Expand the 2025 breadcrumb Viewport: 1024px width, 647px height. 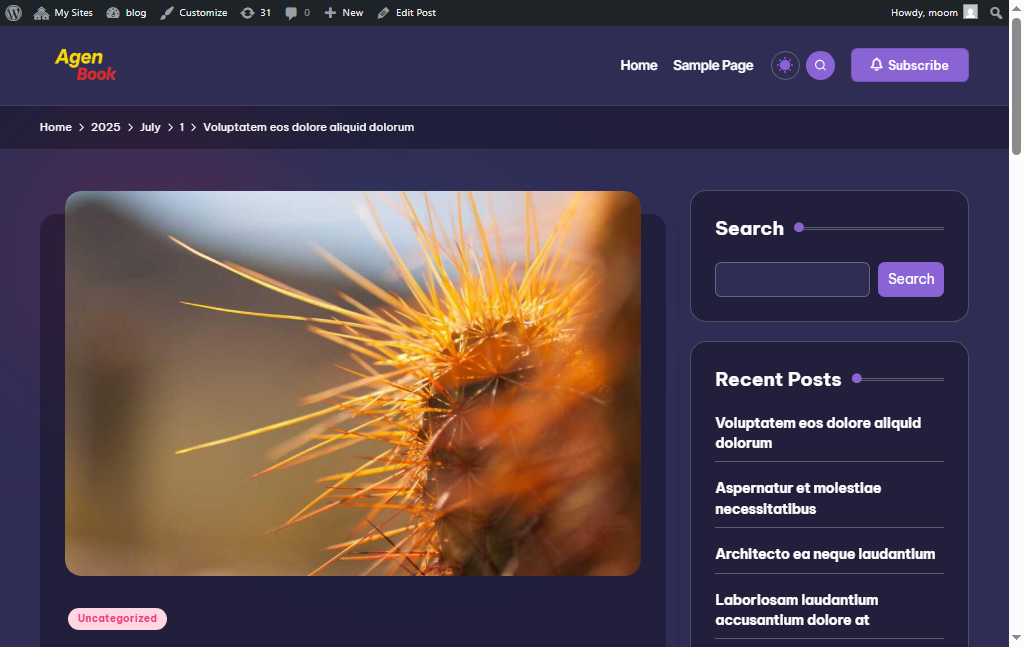[105, 127]
